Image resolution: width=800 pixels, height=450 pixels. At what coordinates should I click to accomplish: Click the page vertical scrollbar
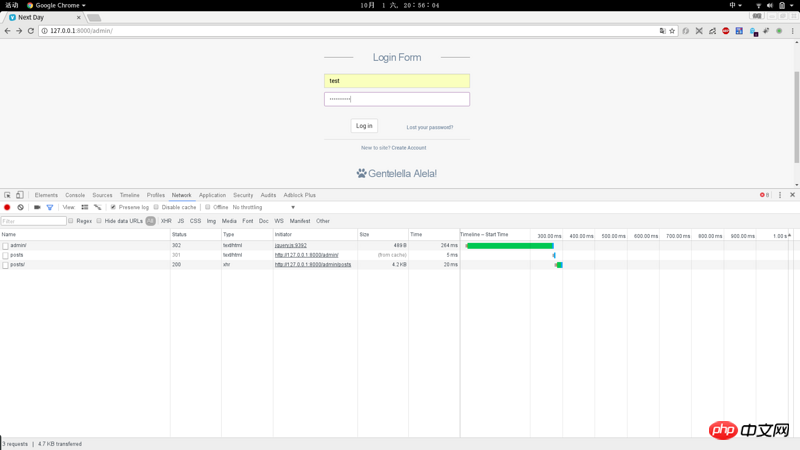(796, 117)
